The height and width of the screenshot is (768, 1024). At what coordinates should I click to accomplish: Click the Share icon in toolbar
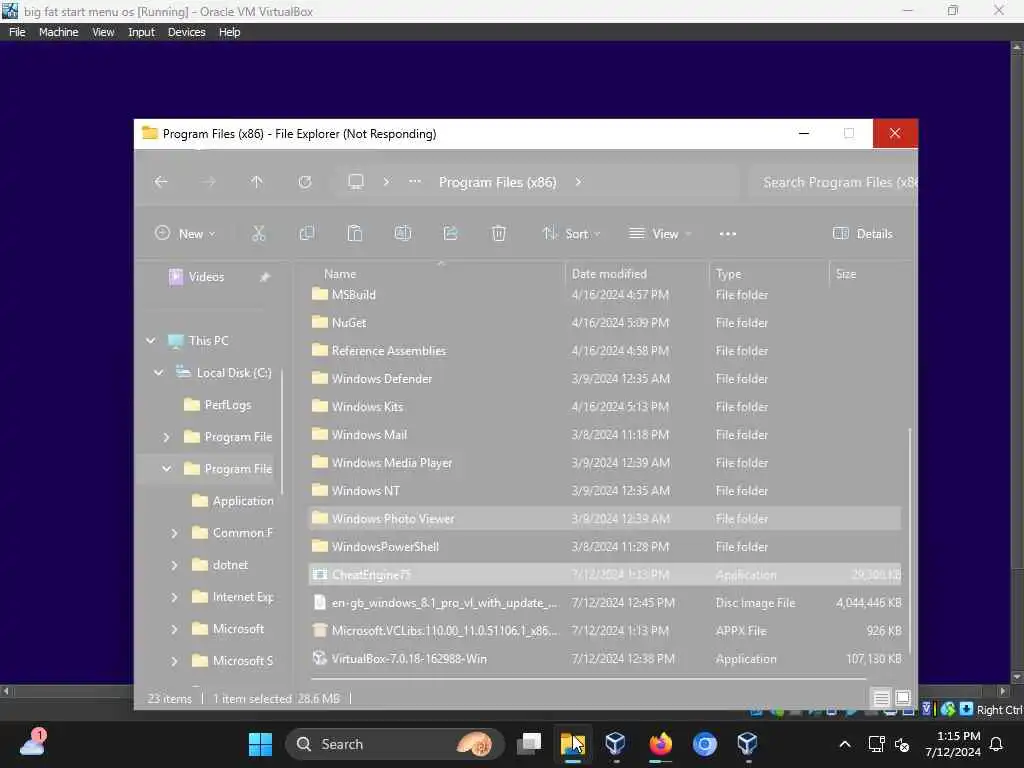[451, 233]
